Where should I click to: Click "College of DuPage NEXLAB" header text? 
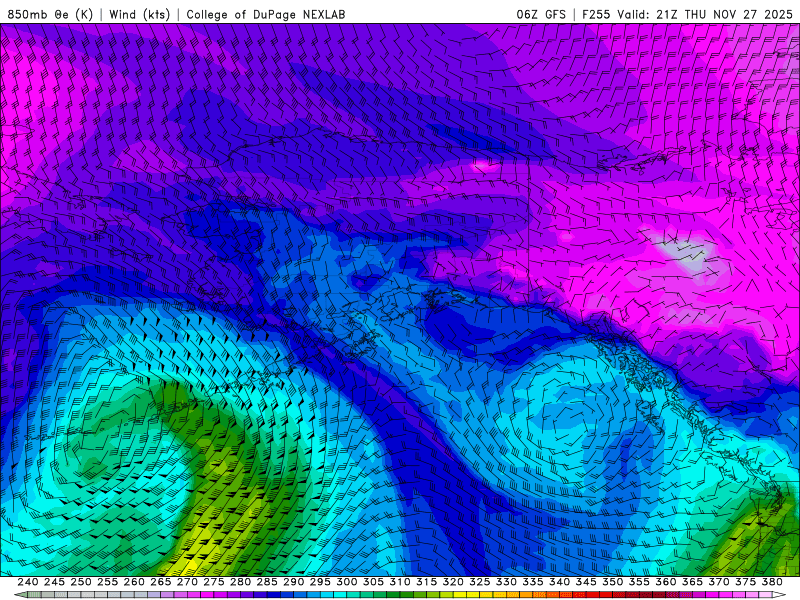pos(266,14)
